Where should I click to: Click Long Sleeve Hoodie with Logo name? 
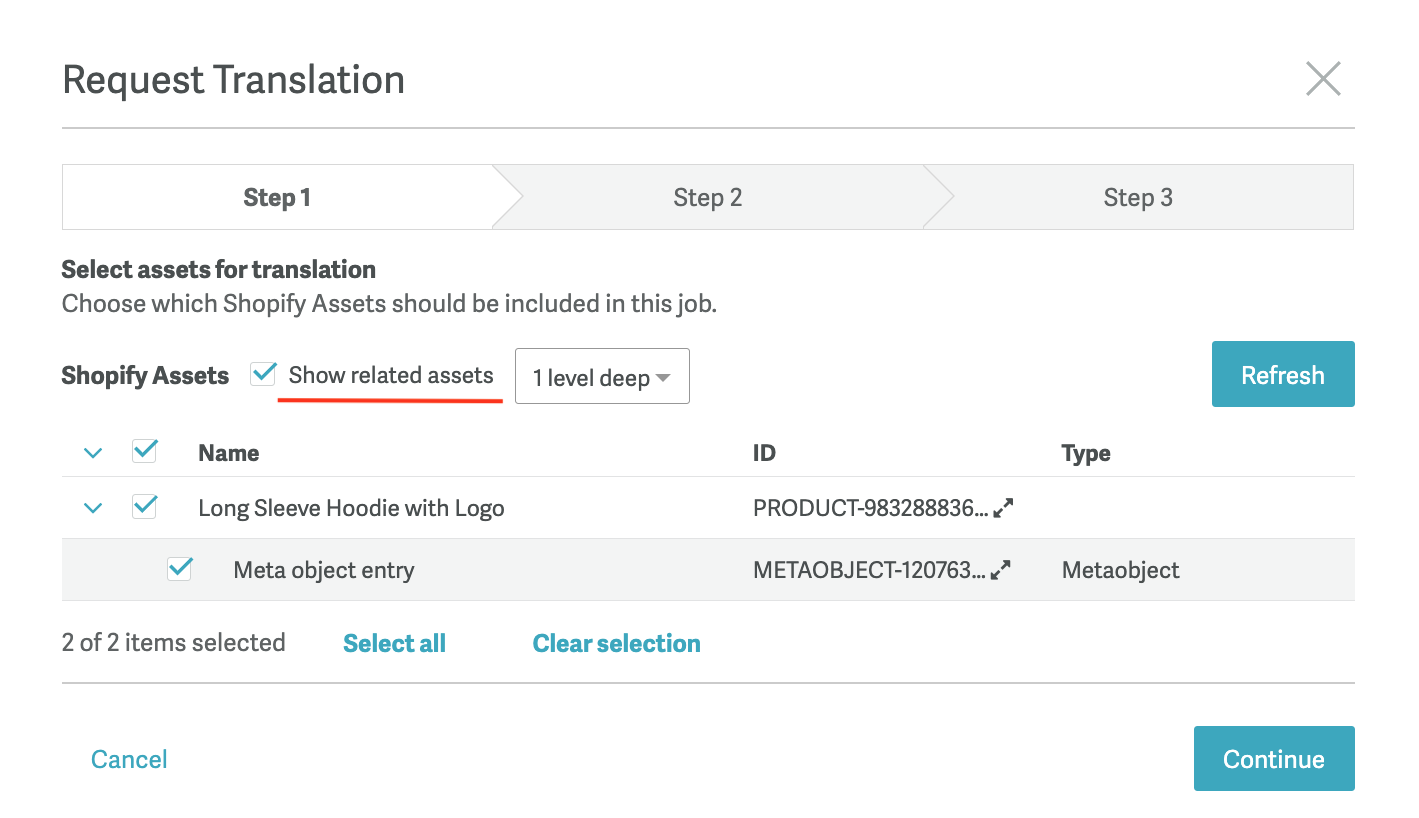(351, 508)
